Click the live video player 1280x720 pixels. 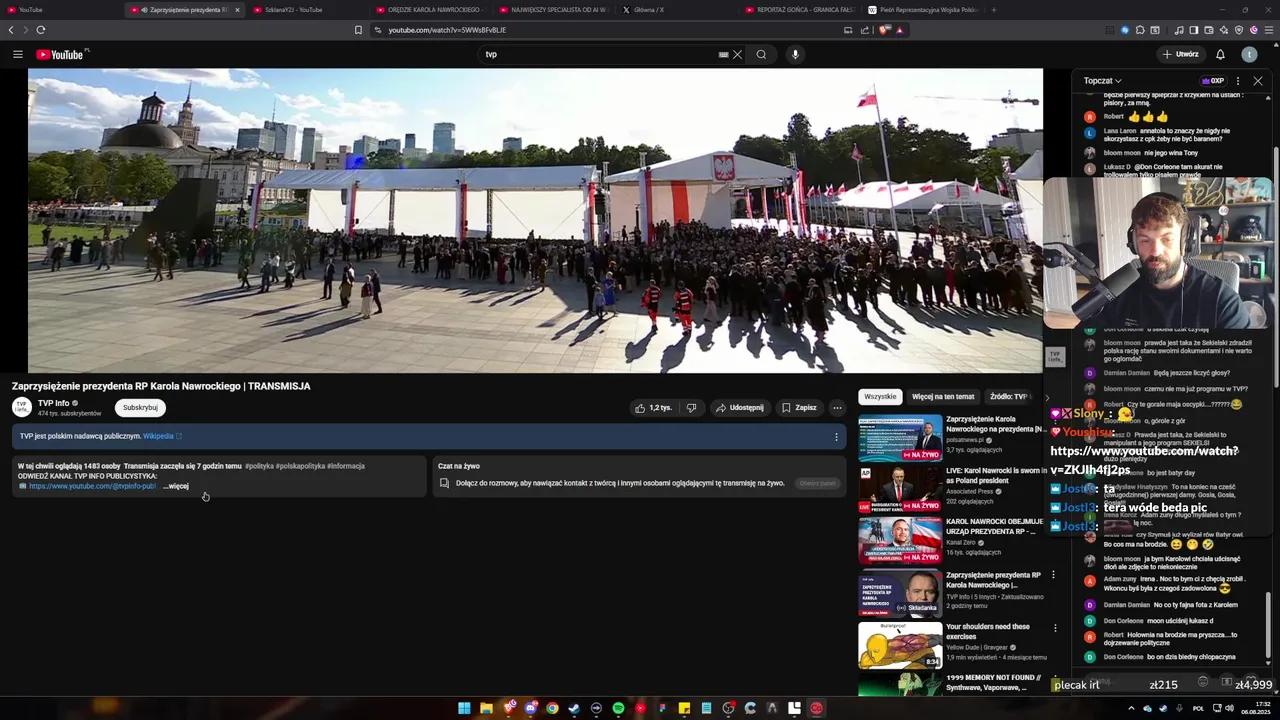(535, 220)
